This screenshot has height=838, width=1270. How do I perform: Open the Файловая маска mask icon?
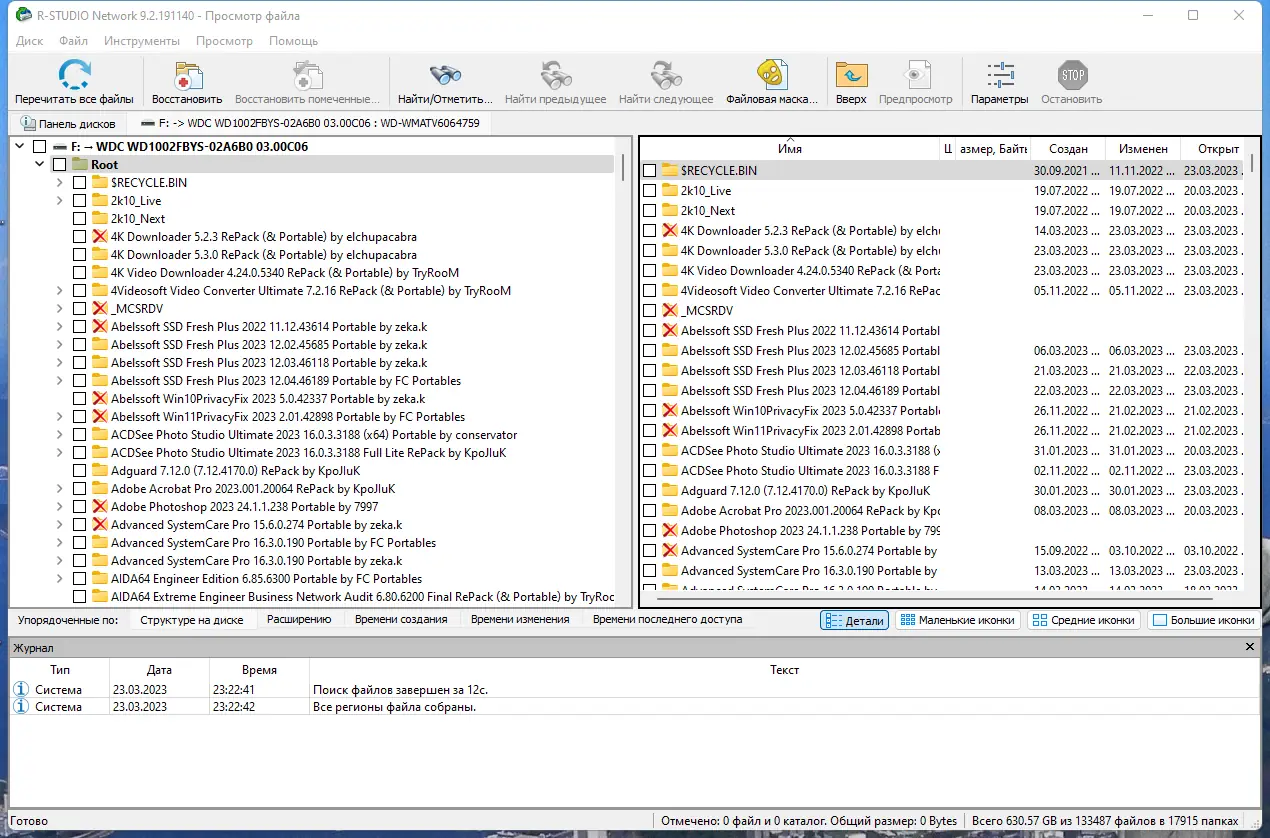771,76
